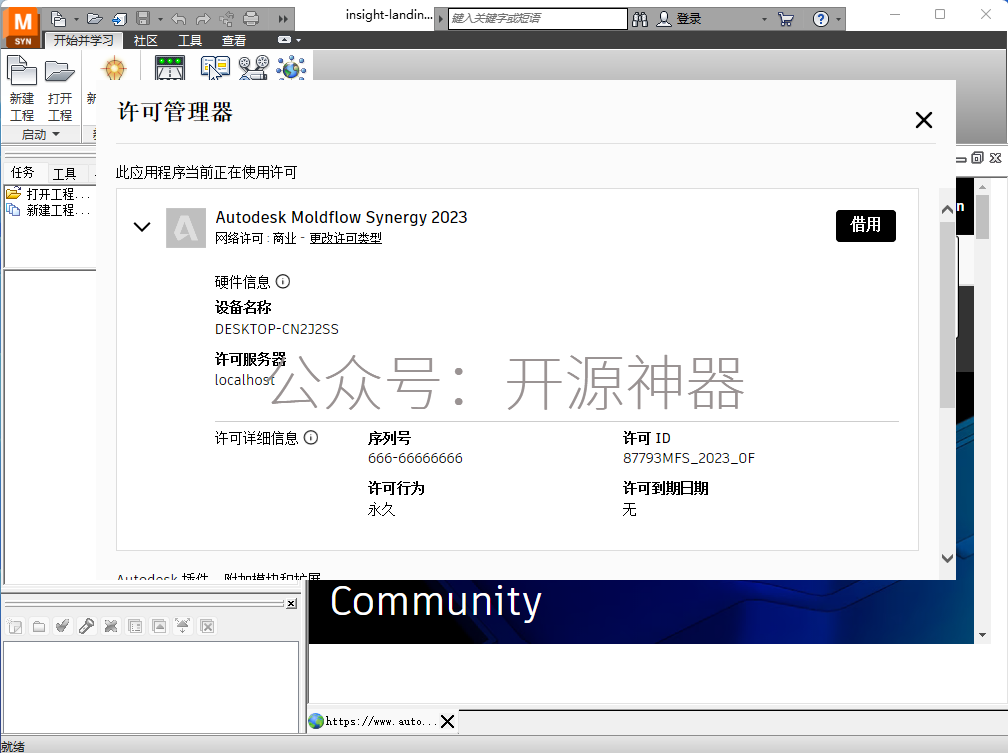This screenshot has width=1008, height=753.
Task: Switch to the 工具 ribbon tab
Action: point(190,40)
